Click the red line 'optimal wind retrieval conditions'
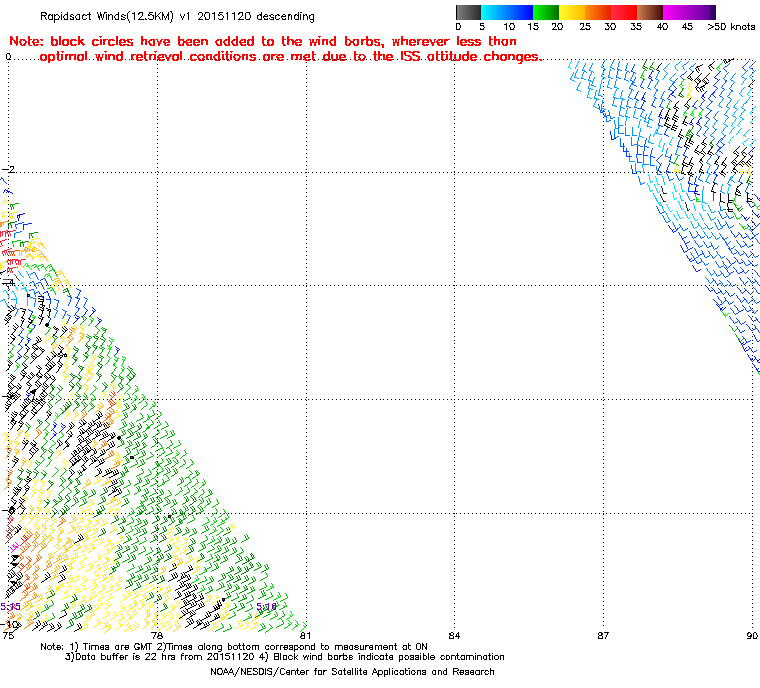Image resolution: width=760 pixels, height=688 pixels. (x=290, y=57)
